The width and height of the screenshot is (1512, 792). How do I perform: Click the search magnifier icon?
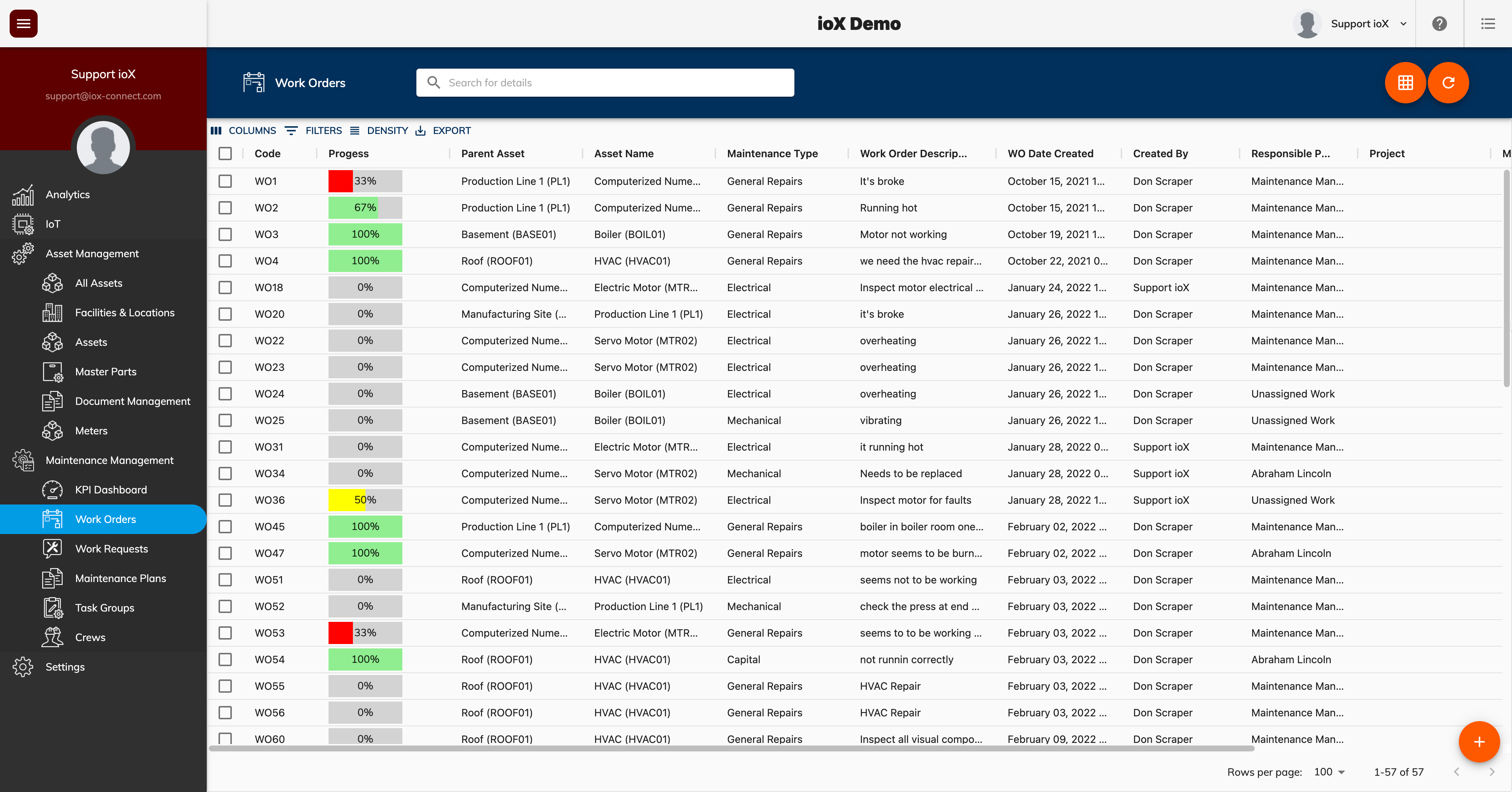[434, 83]
